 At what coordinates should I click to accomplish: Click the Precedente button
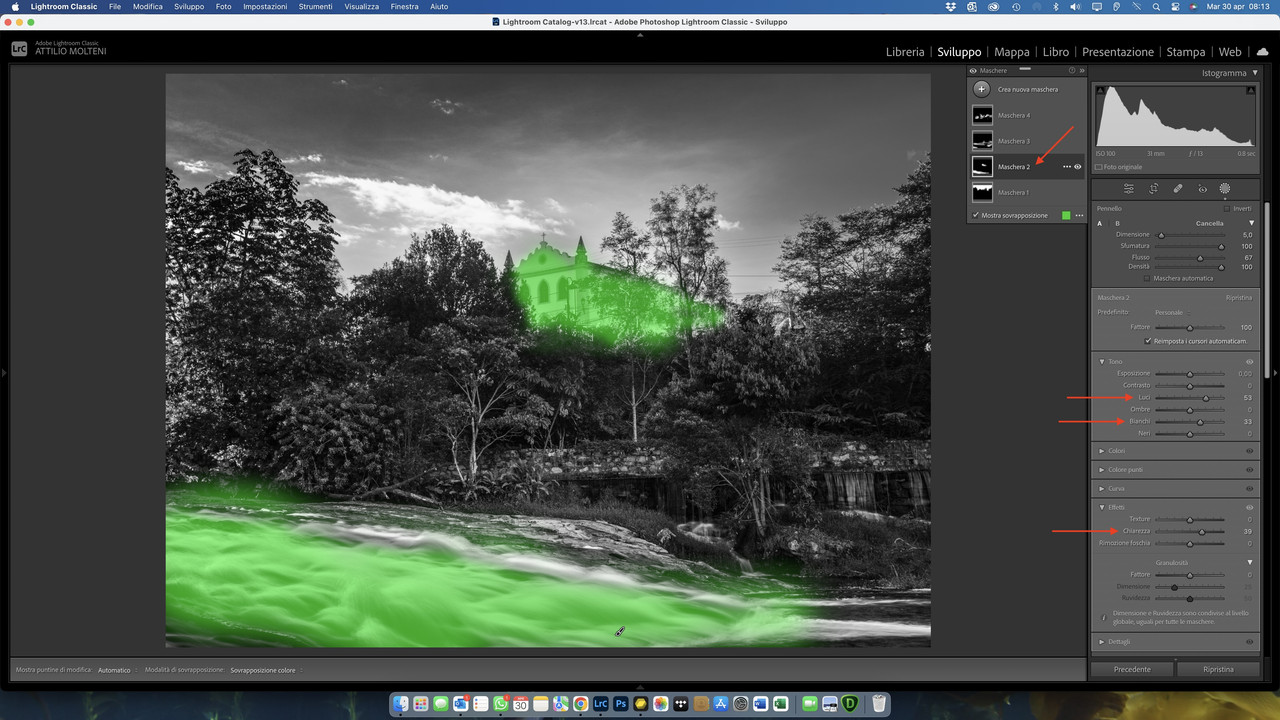point(1132,669)
